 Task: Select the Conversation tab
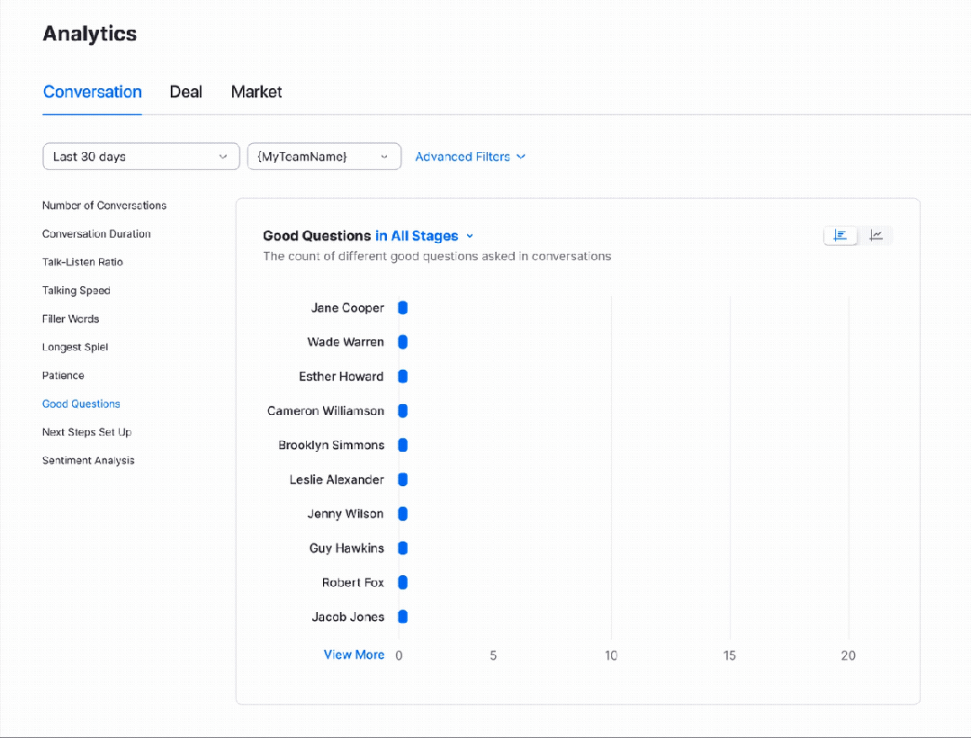coord(92,92)
